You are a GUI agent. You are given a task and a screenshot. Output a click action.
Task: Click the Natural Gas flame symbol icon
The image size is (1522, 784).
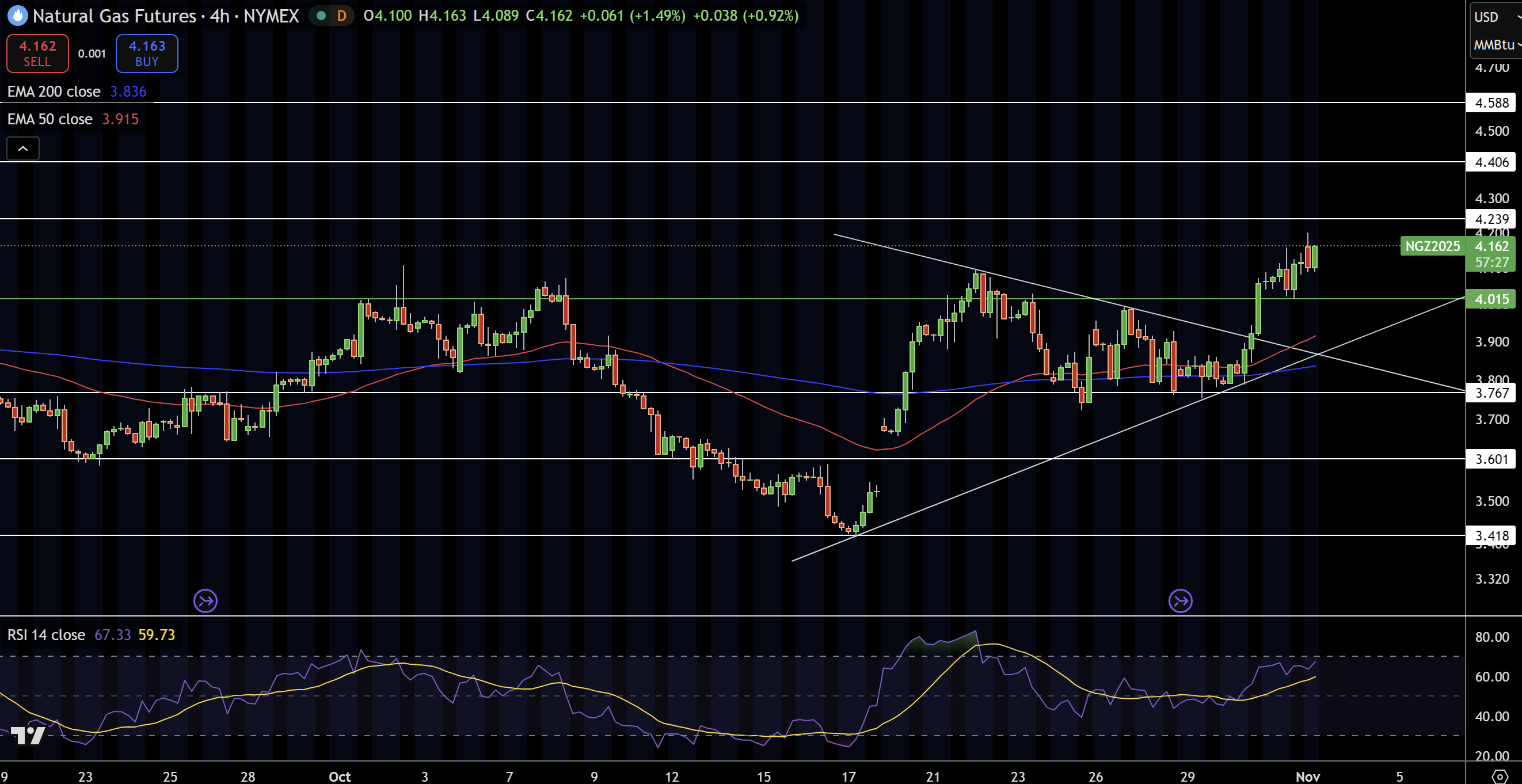tap(17, 16)
